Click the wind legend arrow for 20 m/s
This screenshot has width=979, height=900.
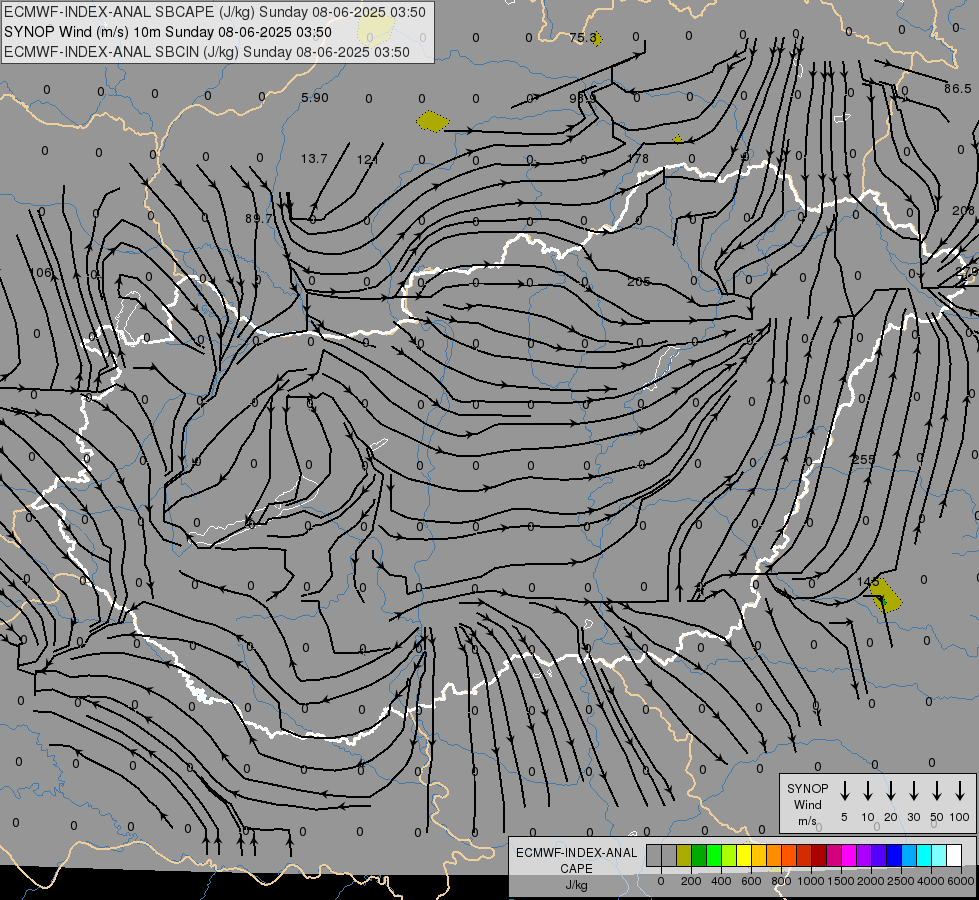(x=891, y=790)
